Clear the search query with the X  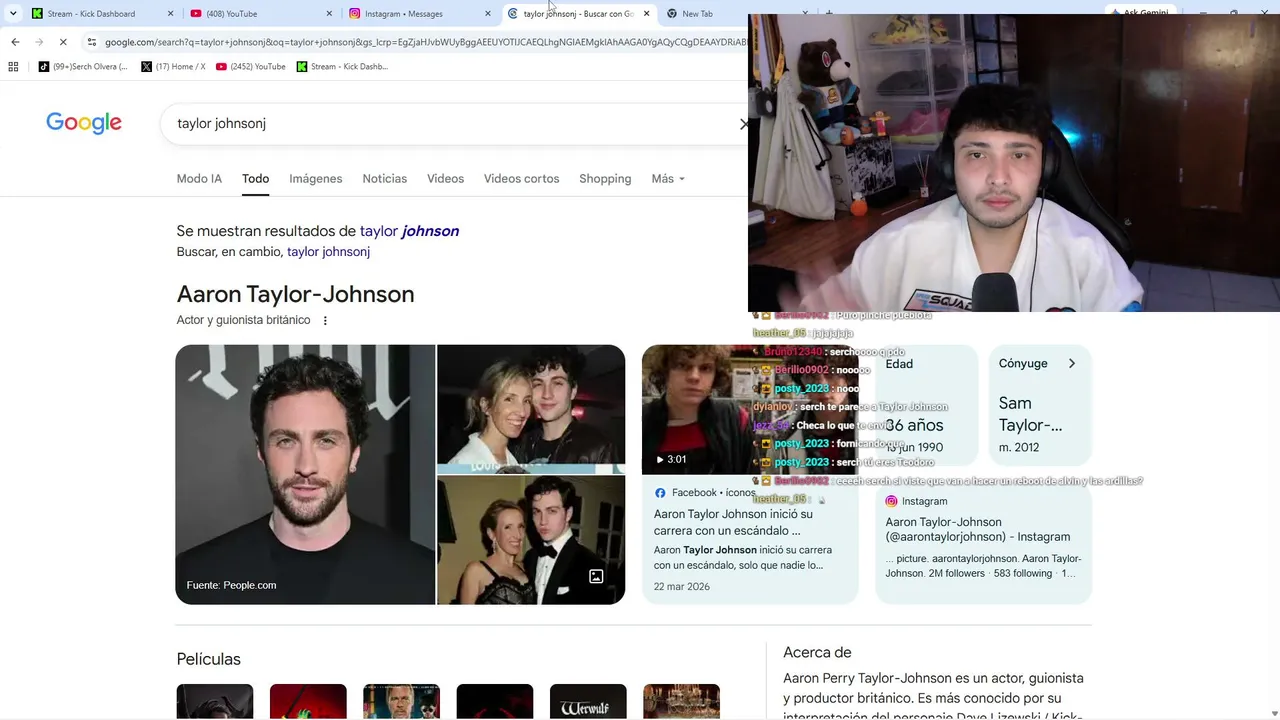tap(744, 124)
